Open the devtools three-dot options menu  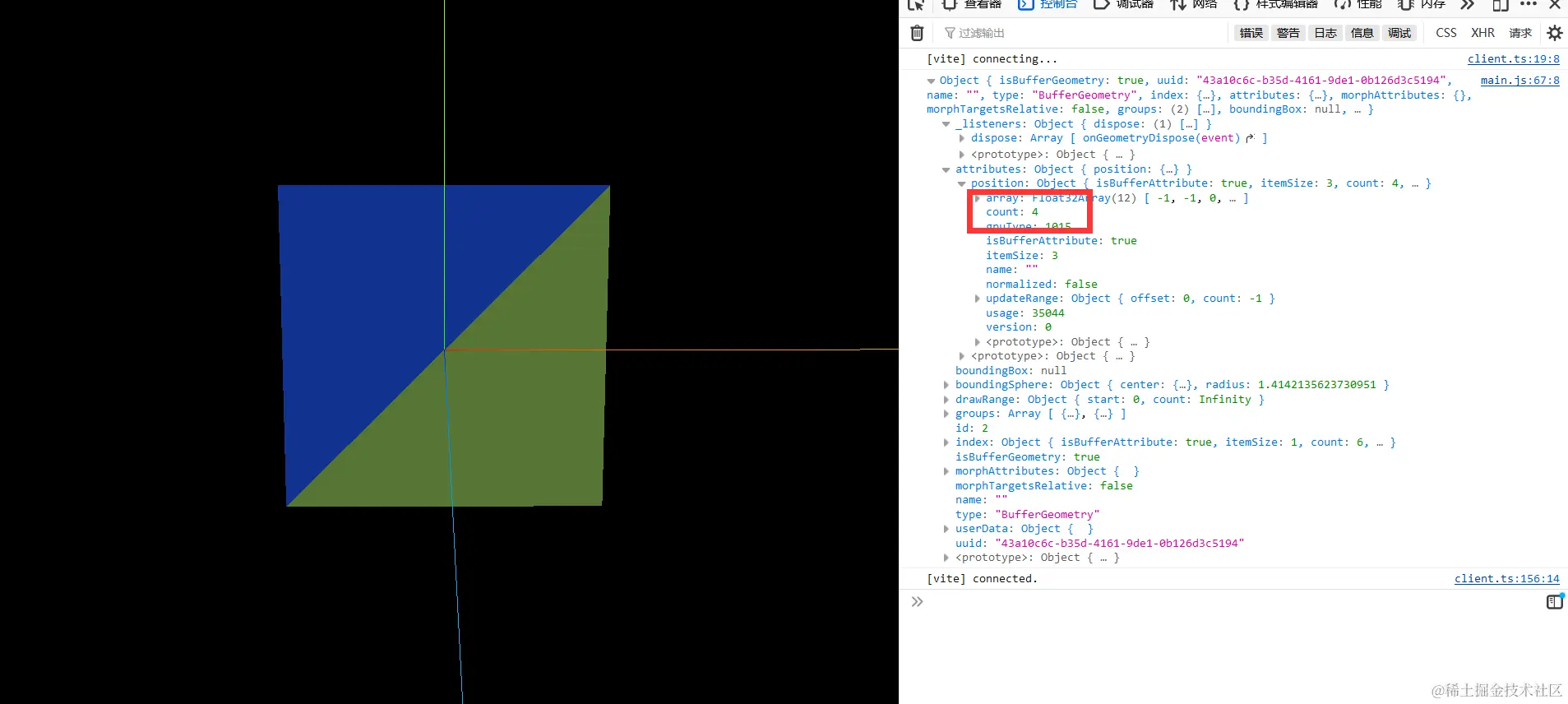1529,4
